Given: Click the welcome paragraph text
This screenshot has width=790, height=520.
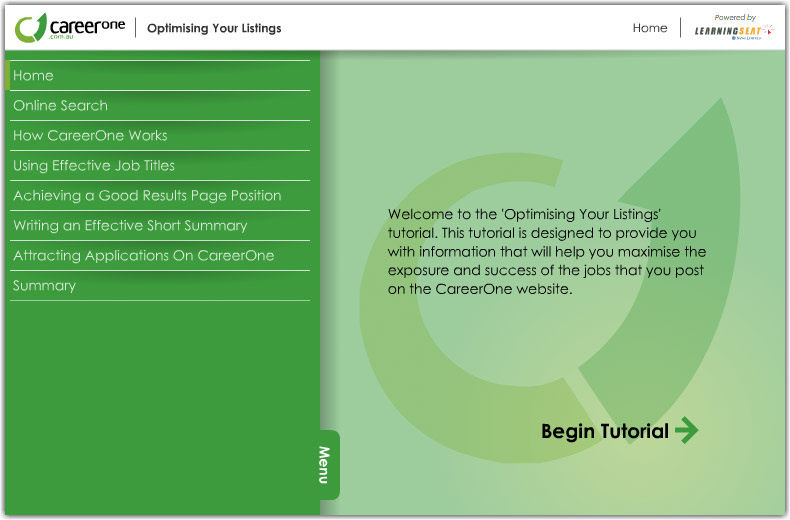Looking at the screenshot, I should (547, 251).
